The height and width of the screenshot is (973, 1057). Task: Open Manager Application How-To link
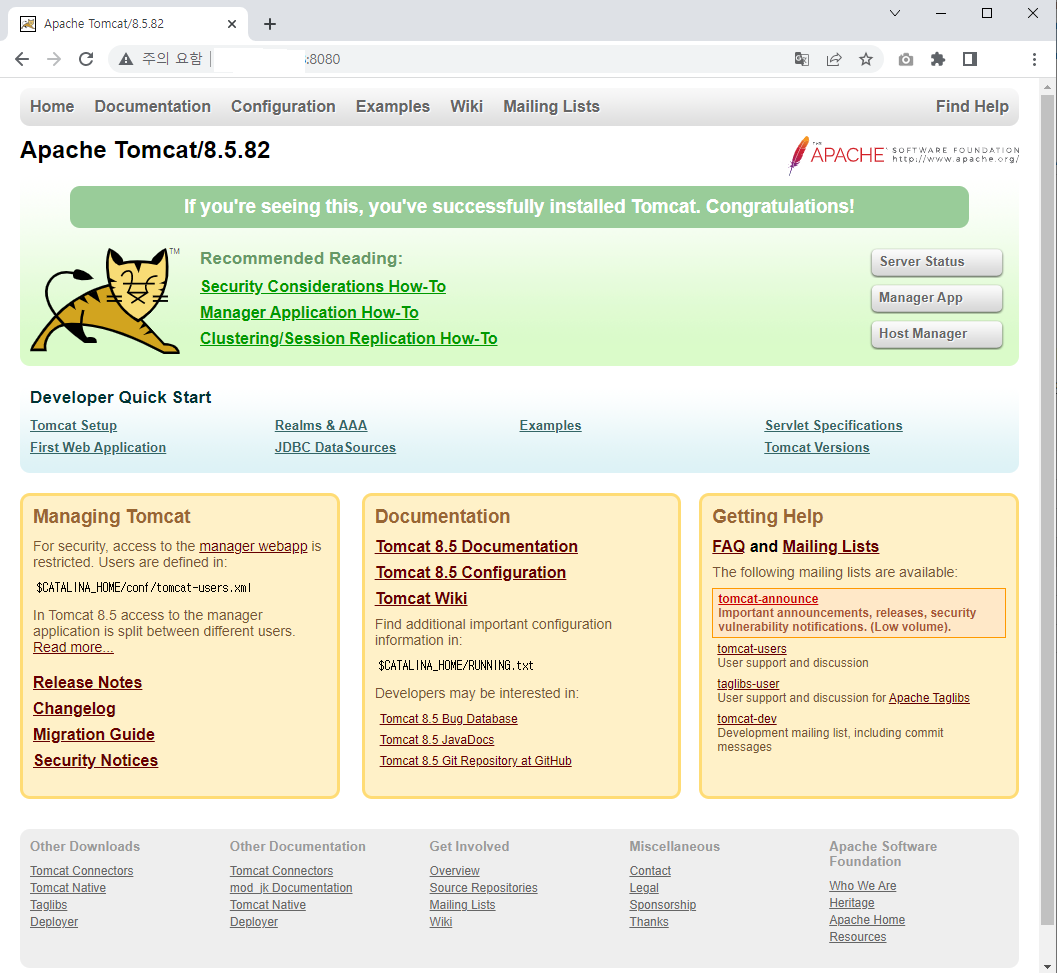coord(309,313)
